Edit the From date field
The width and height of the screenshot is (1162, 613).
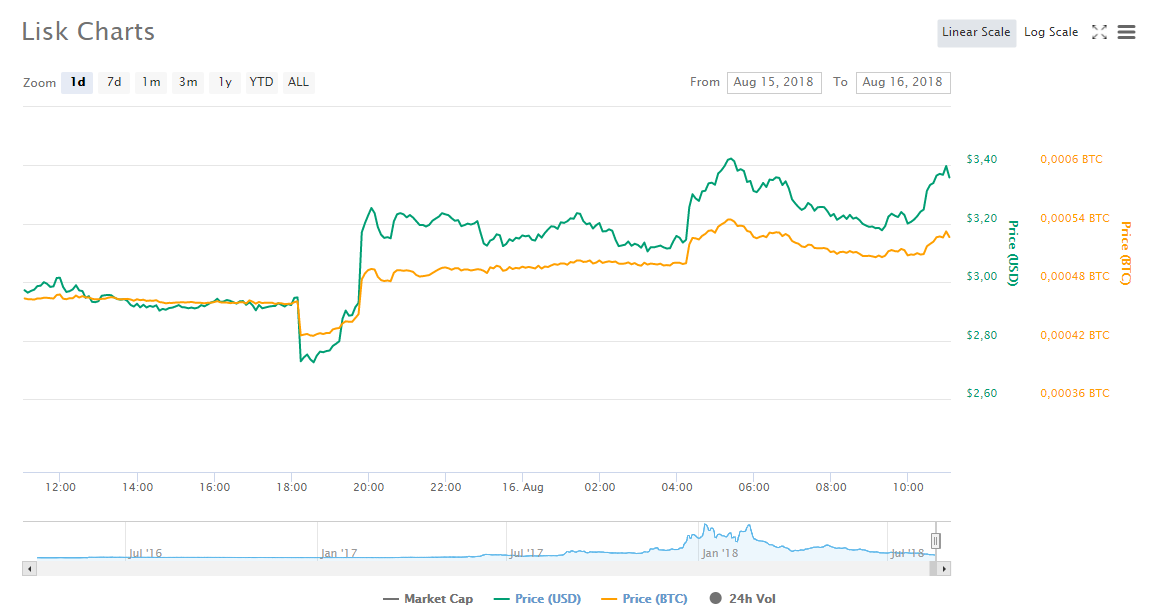pos(775,82)
